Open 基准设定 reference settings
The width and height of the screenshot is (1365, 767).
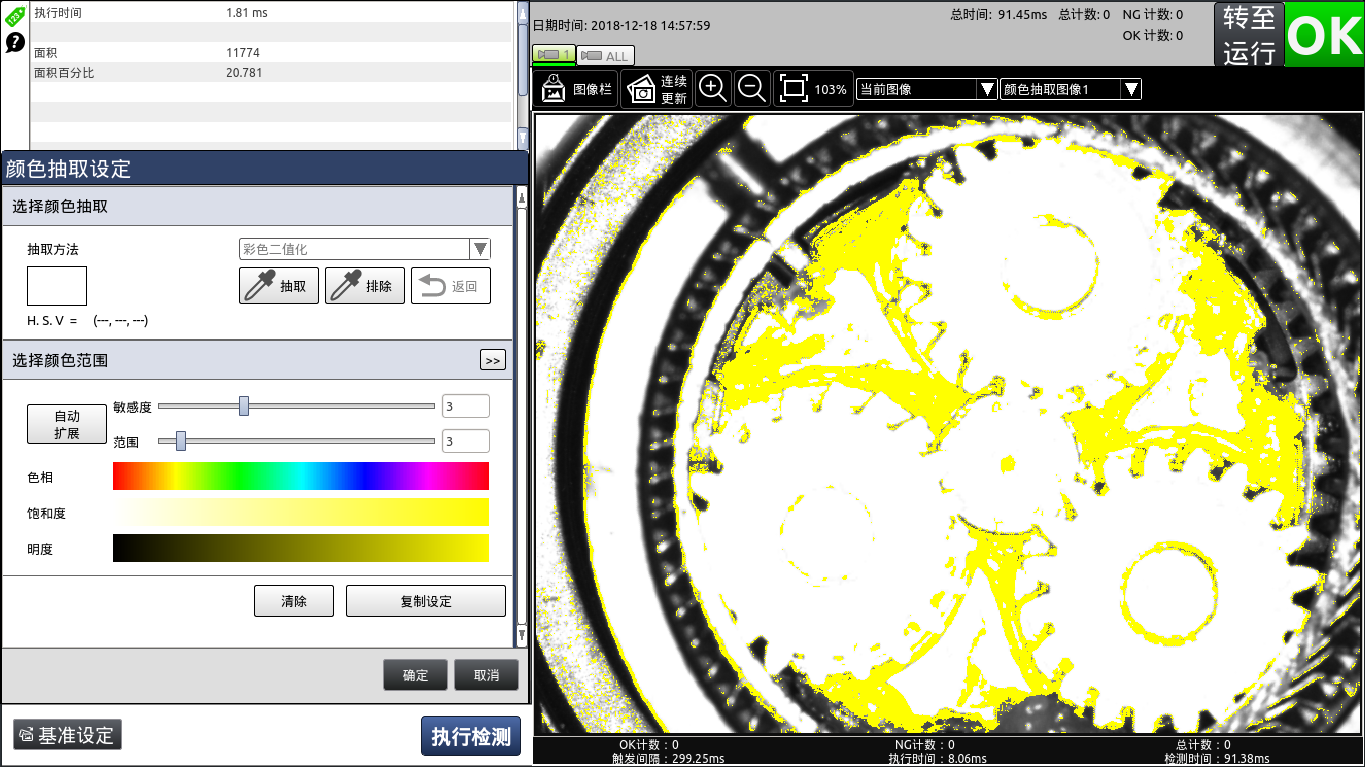point(67,735)
